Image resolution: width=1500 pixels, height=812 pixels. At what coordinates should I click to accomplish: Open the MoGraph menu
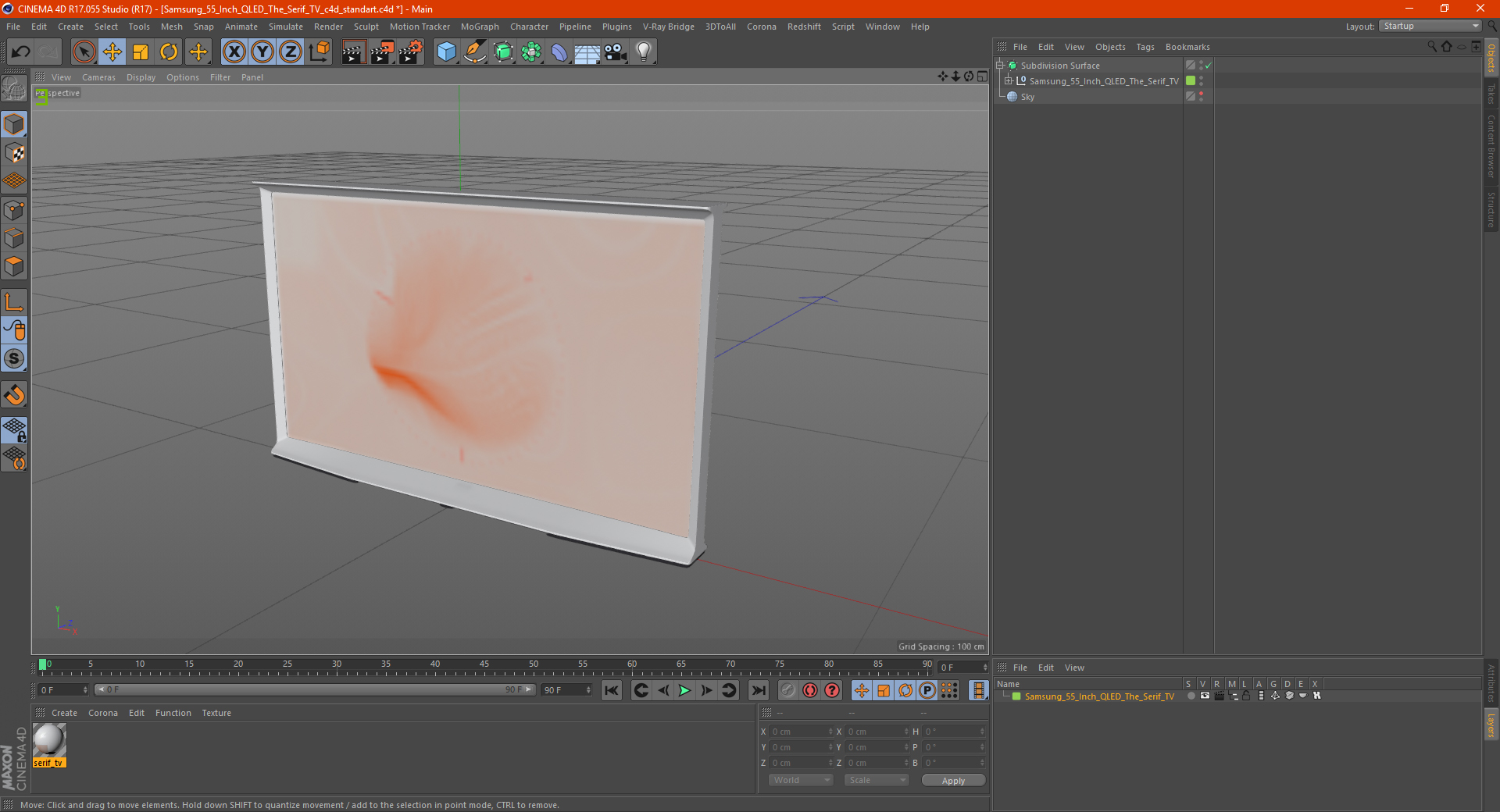click(480, 27)
